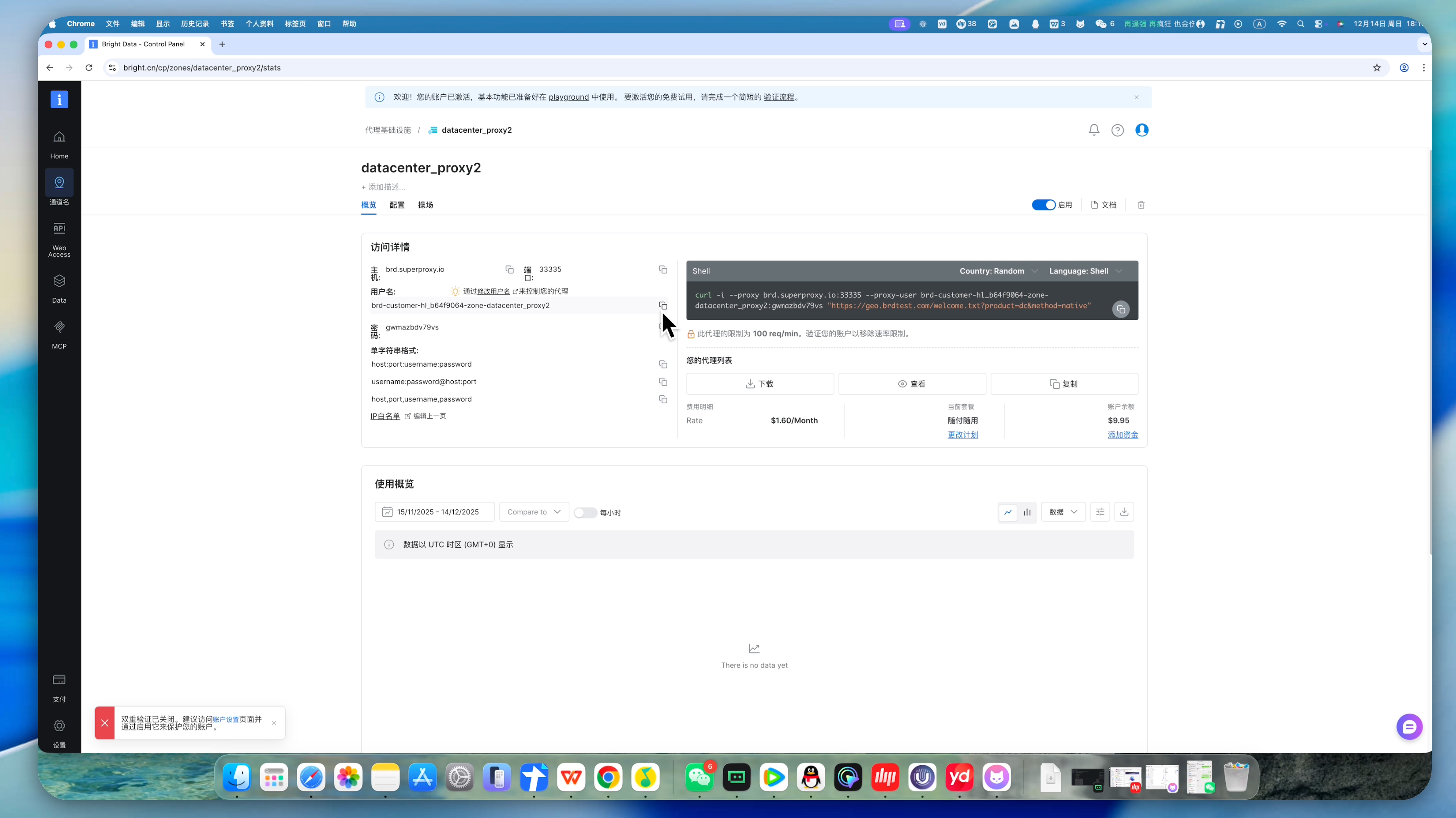1456x818 pixels.
Task: Copy the proxy username to the clipboard
Action: pyautogui.click(x=663, y=306)
